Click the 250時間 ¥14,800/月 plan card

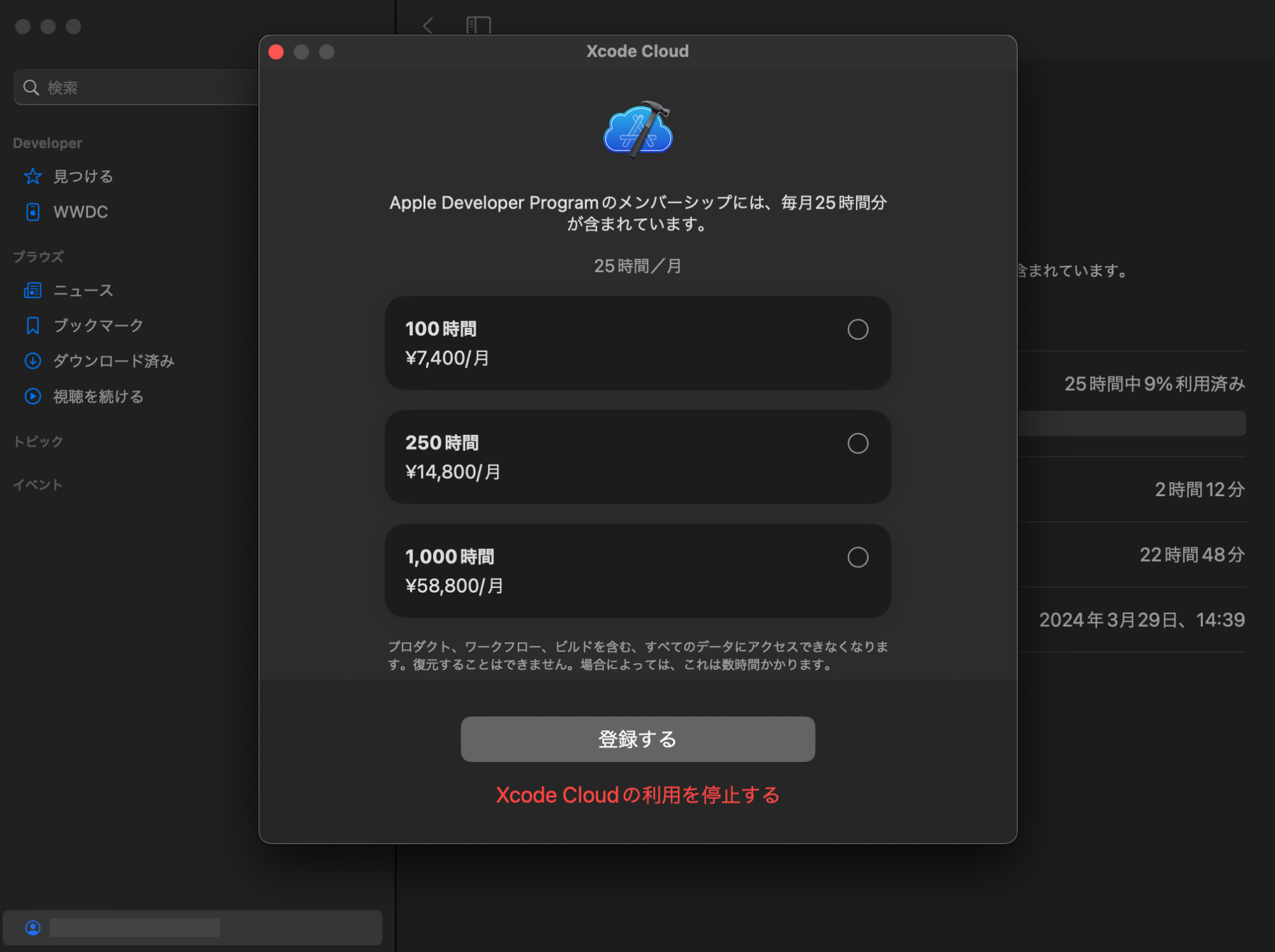click(637, 457)
